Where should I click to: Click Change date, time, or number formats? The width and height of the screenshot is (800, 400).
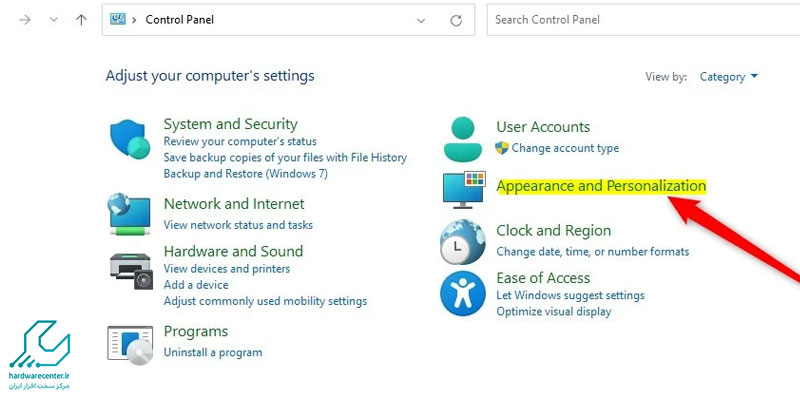[x=593, y=252]
